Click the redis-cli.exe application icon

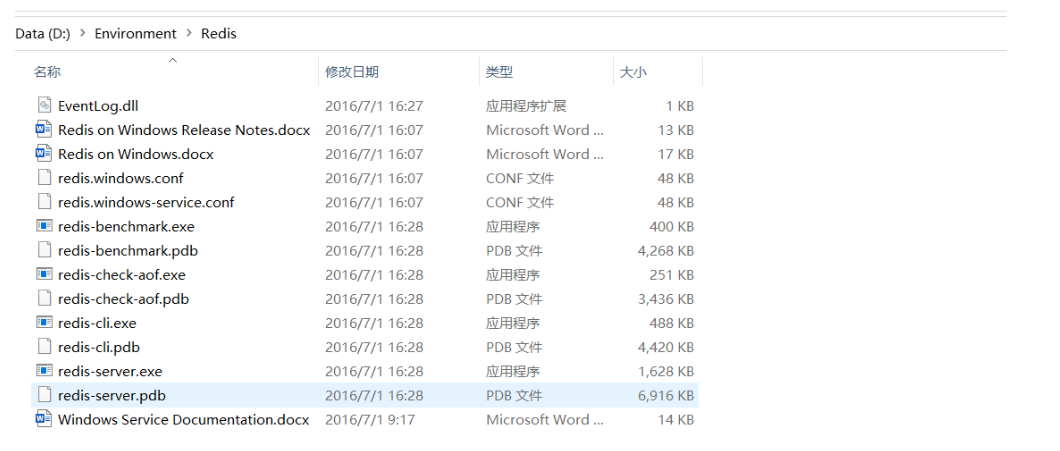point(44,323)
